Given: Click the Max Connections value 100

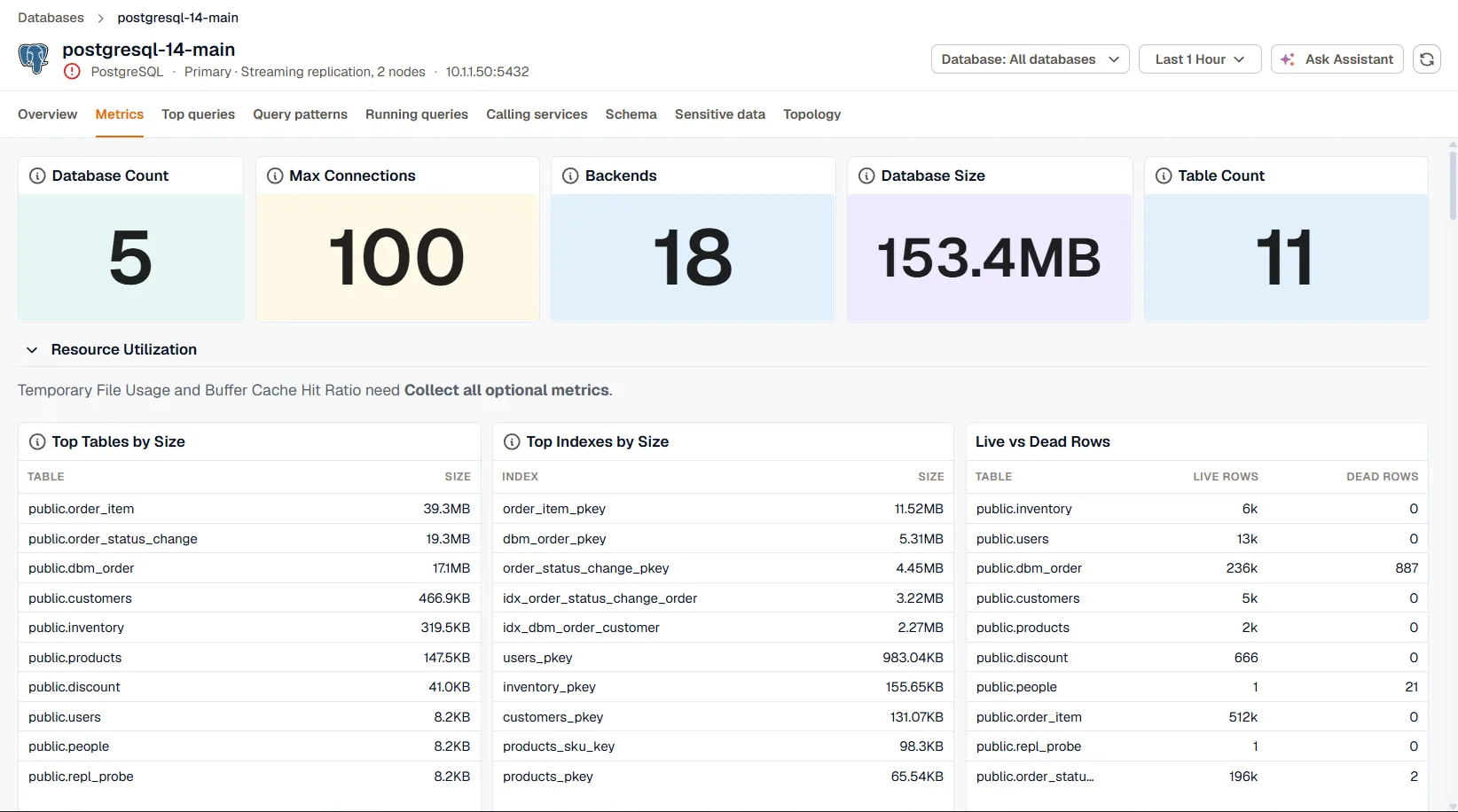Looking at the screenshot, I should point(396,258).
